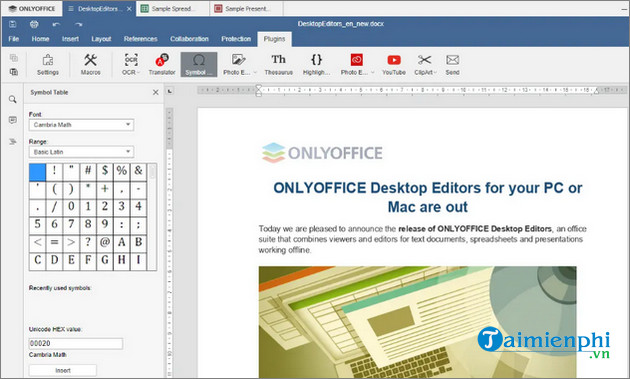The height and width of the screenshot is (379, 630).
Task: Select the # symbol in table
Action: pyautogui.click(x=88, y=172)
